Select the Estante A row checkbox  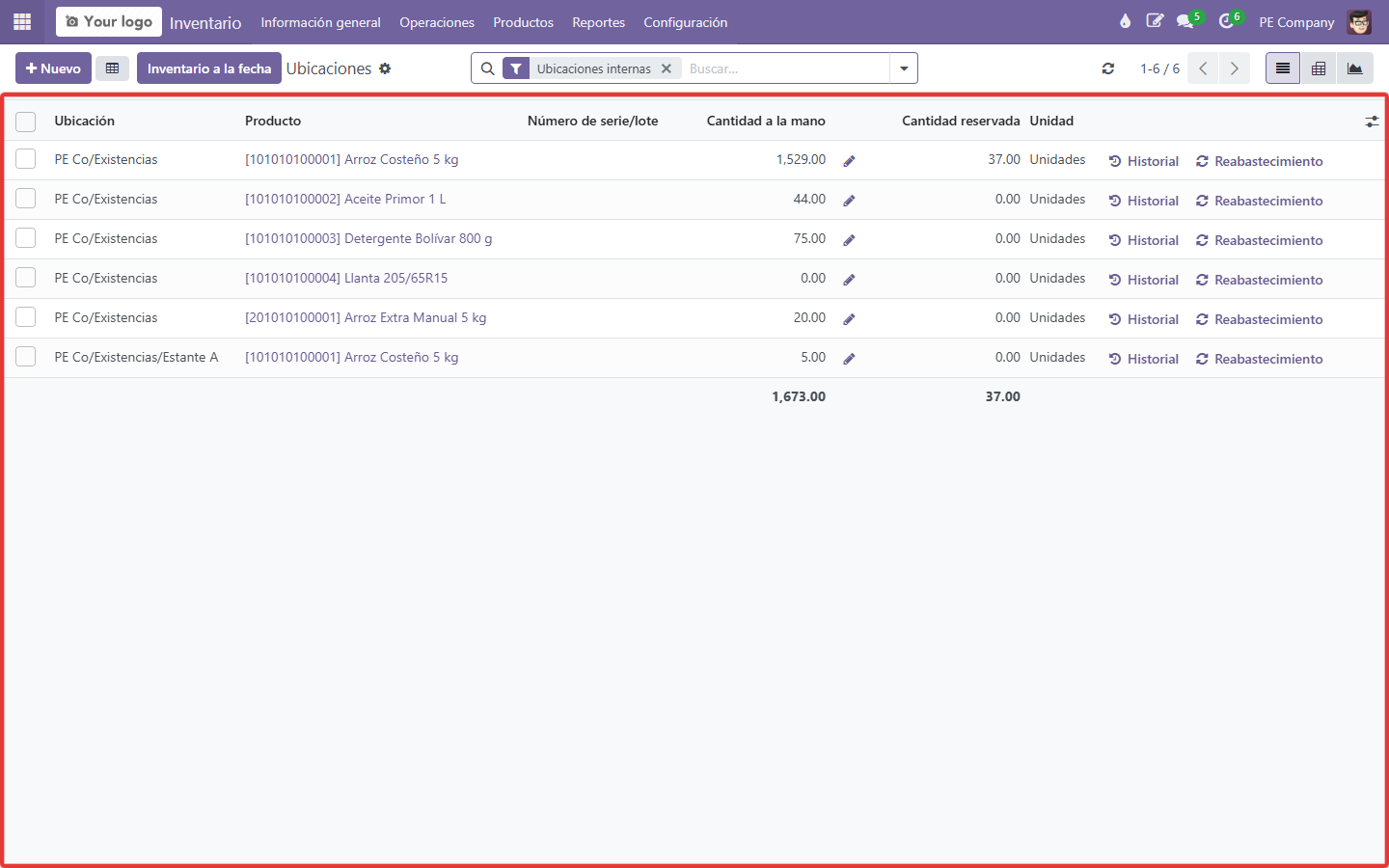26,357
